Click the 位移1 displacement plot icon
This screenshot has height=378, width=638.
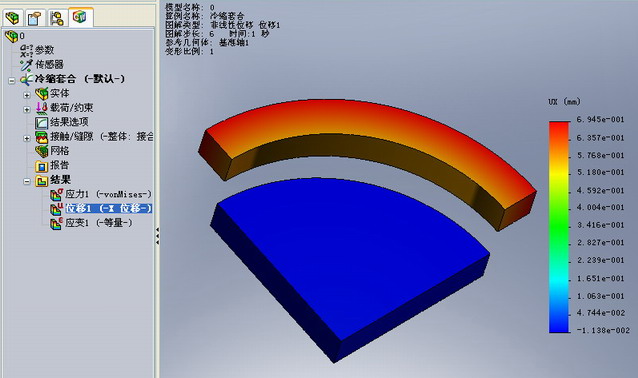coord(57,209)
